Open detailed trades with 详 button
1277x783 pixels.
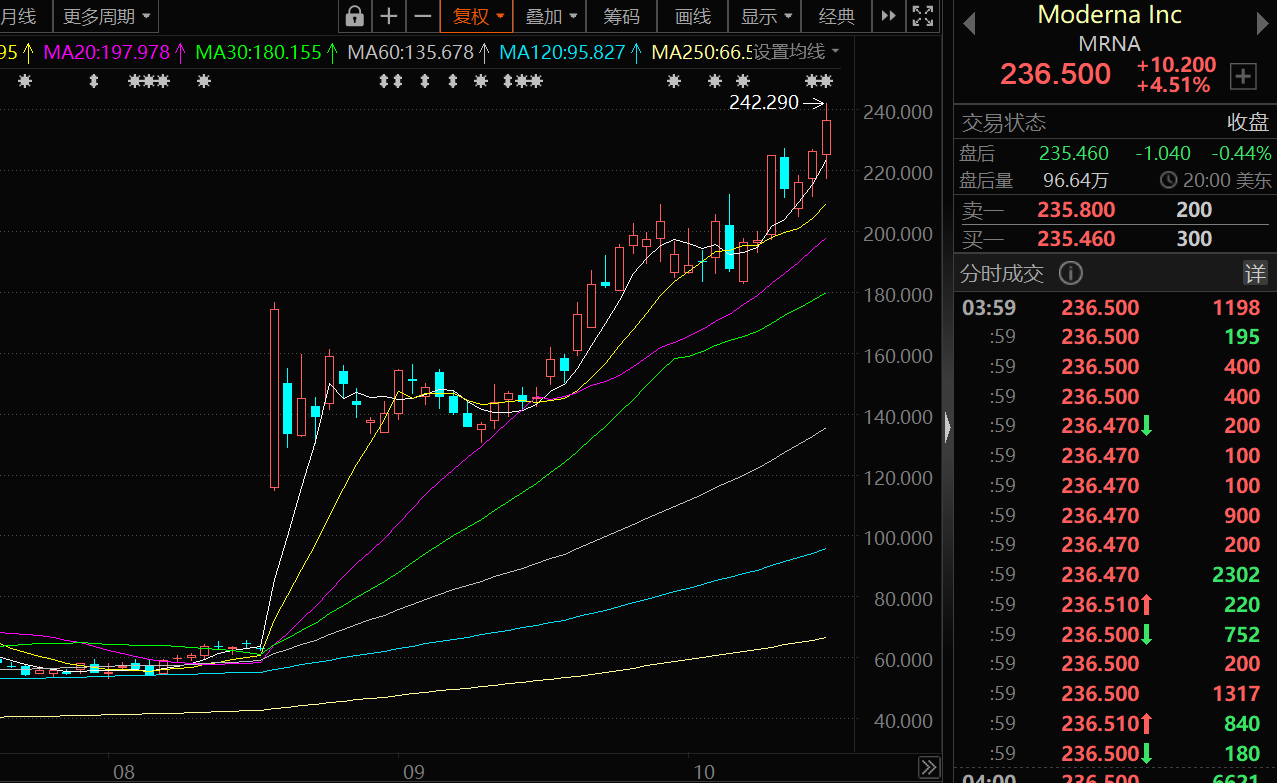tap(1255, 273)
